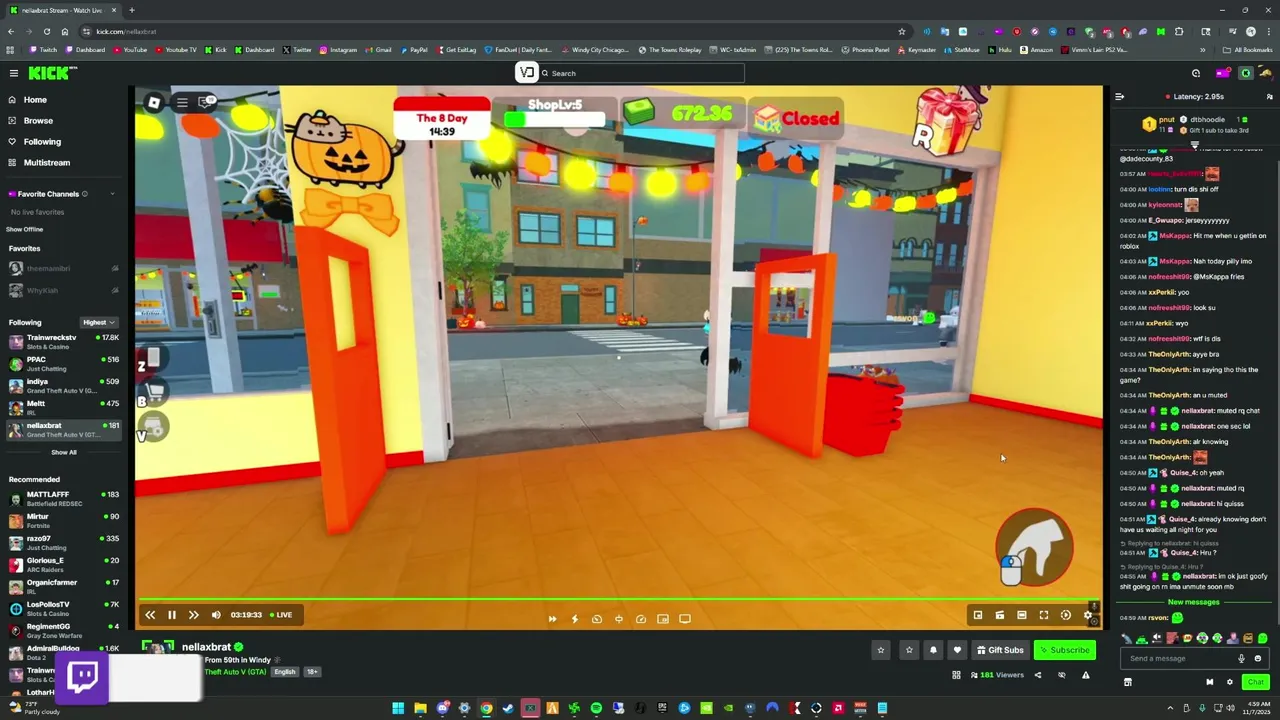This screenshot has height=720, width=1280.
Task: Click the chat microphone icon
Action: (1241, 659)
